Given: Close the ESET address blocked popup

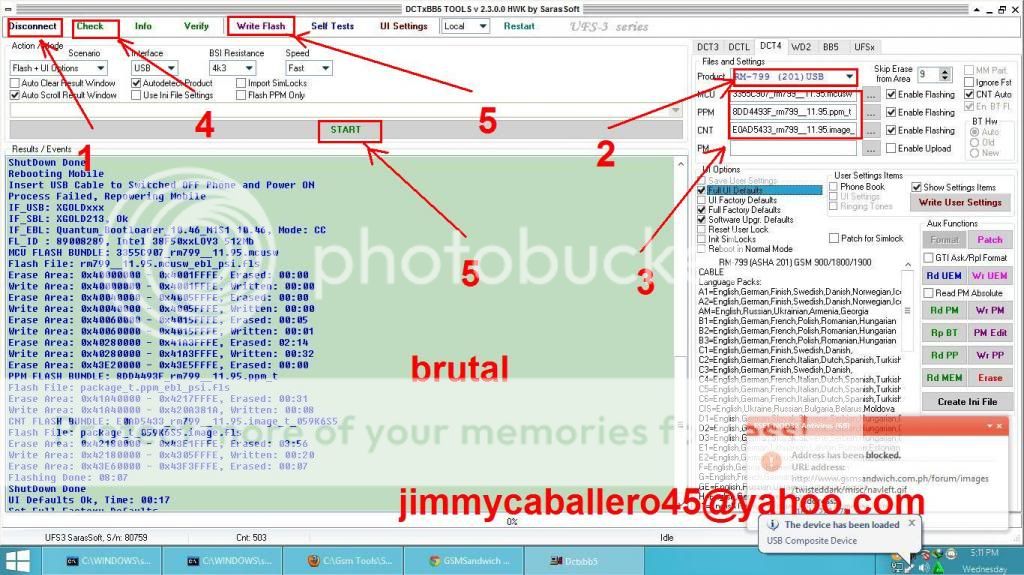Looking at the screenshot, I should [x=1000, y=426].
